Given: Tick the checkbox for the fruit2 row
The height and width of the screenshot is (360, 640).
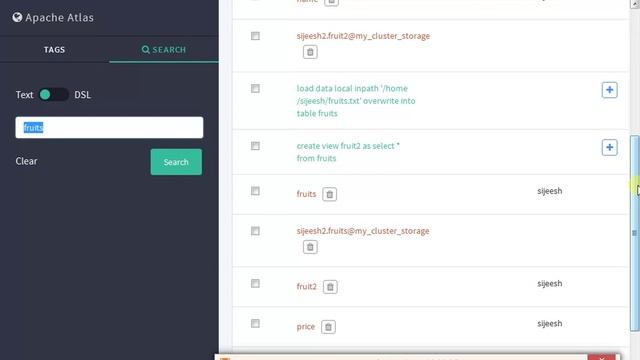Looking at the screenshot, I should (x=255, y=283).
